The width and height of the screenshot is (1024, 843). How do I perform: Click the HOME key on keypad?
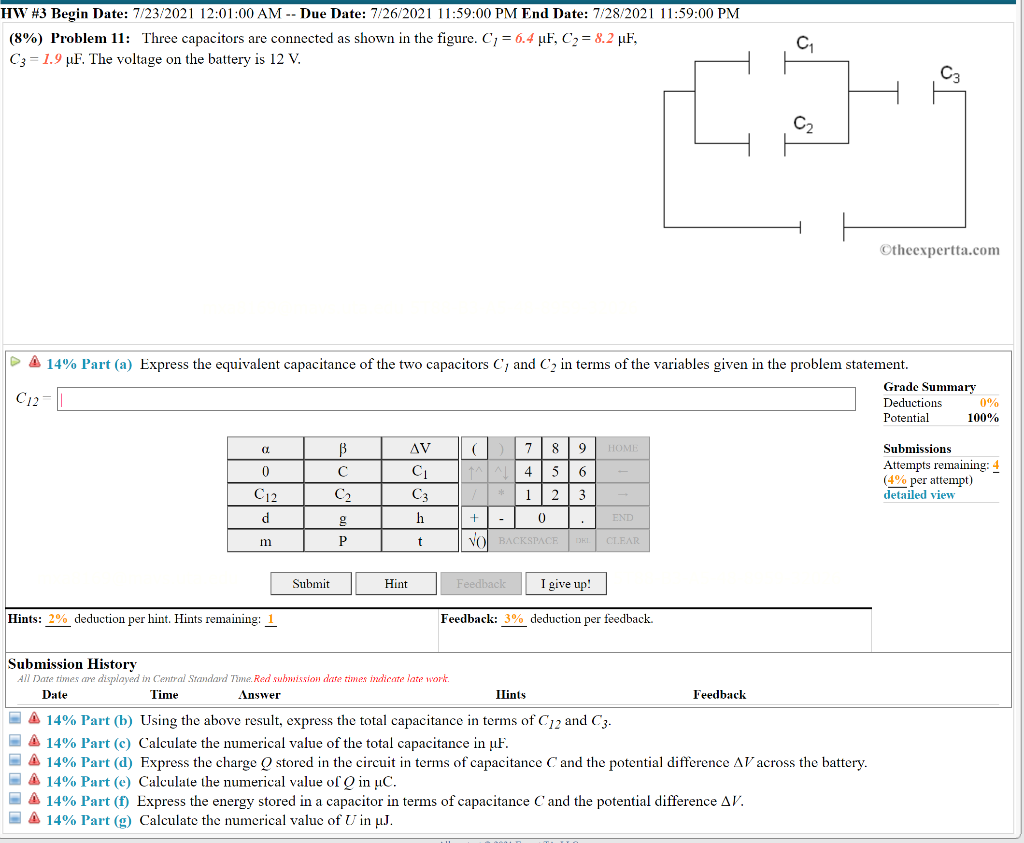tap(622, 449)
